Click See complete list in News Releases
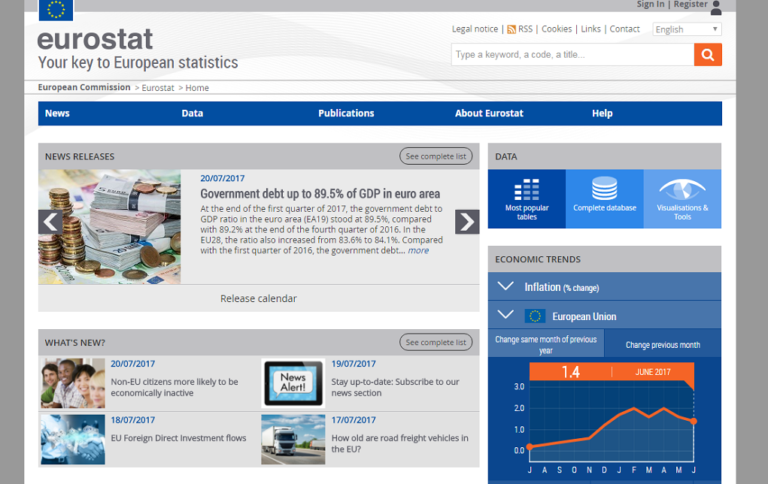Image resolution: width=768 pixels, height=484 pixels. [435, 156]
